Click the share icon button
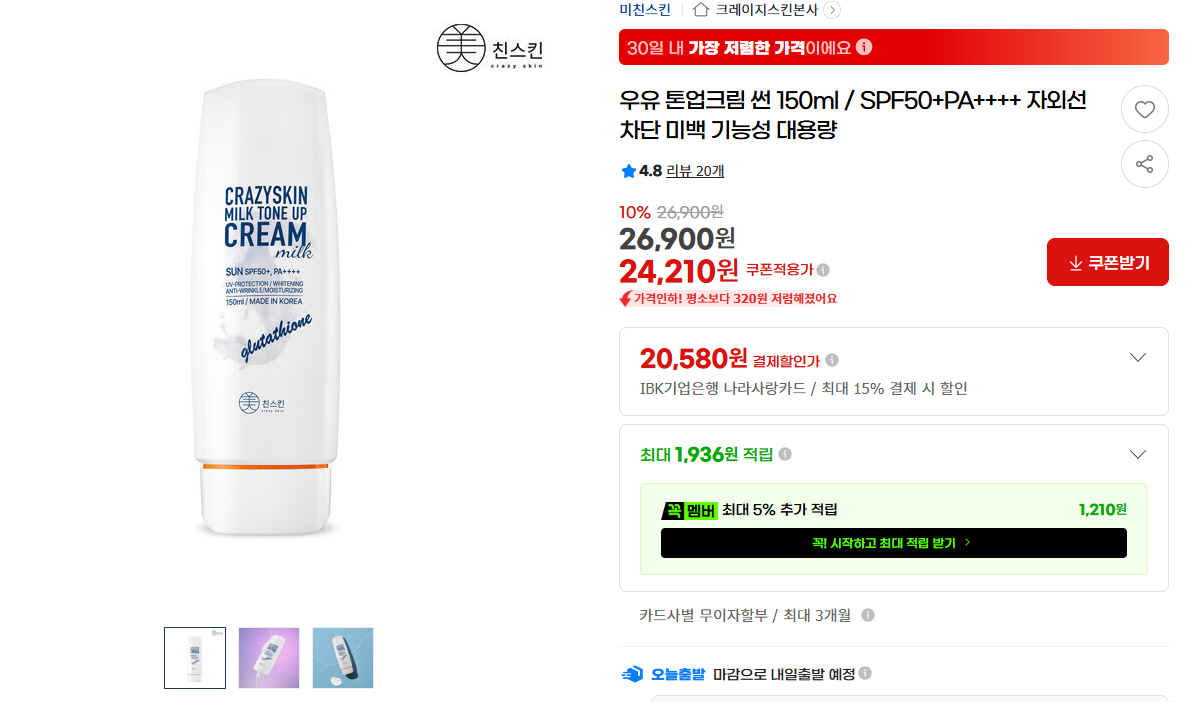 click(x=1144, y=164)
